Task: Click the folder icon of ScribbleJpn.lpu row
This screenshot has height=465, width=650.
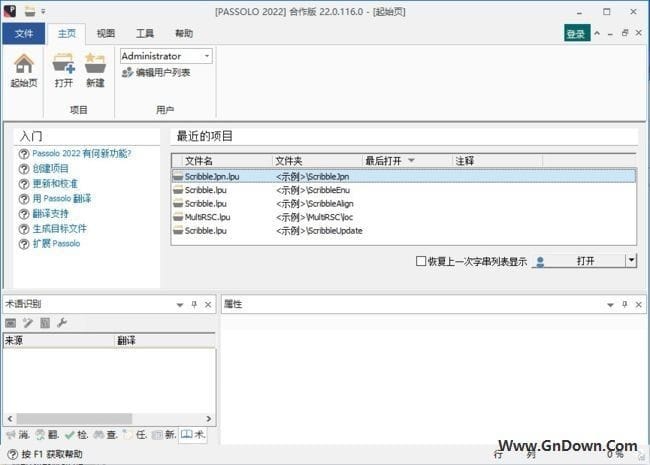Action: 178,177
